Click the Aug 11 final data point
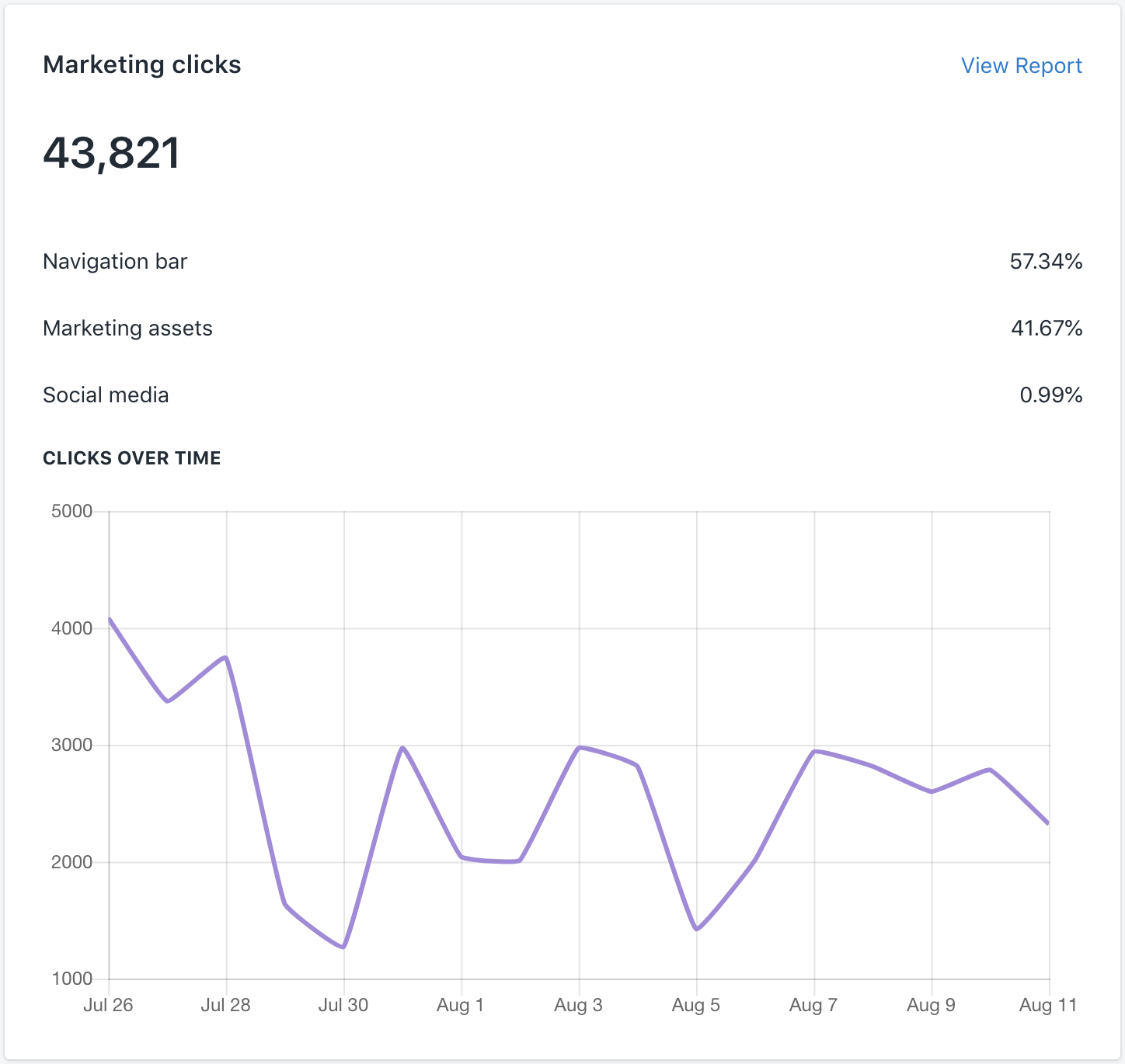This screenshot has height=1064, width=1125. [1048, 823]
